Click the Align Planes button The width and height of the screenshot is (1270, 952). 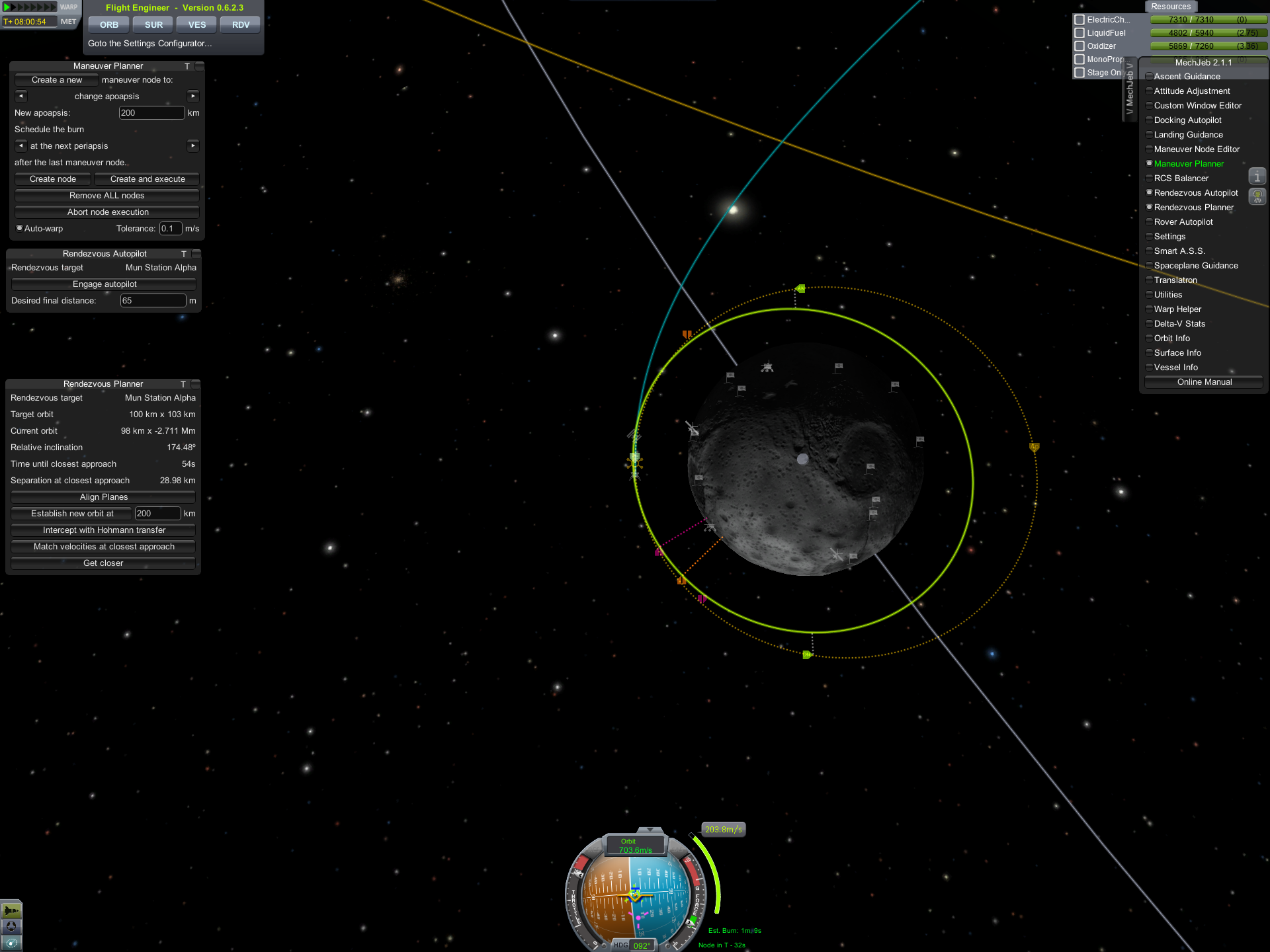[x=104, y=497]
